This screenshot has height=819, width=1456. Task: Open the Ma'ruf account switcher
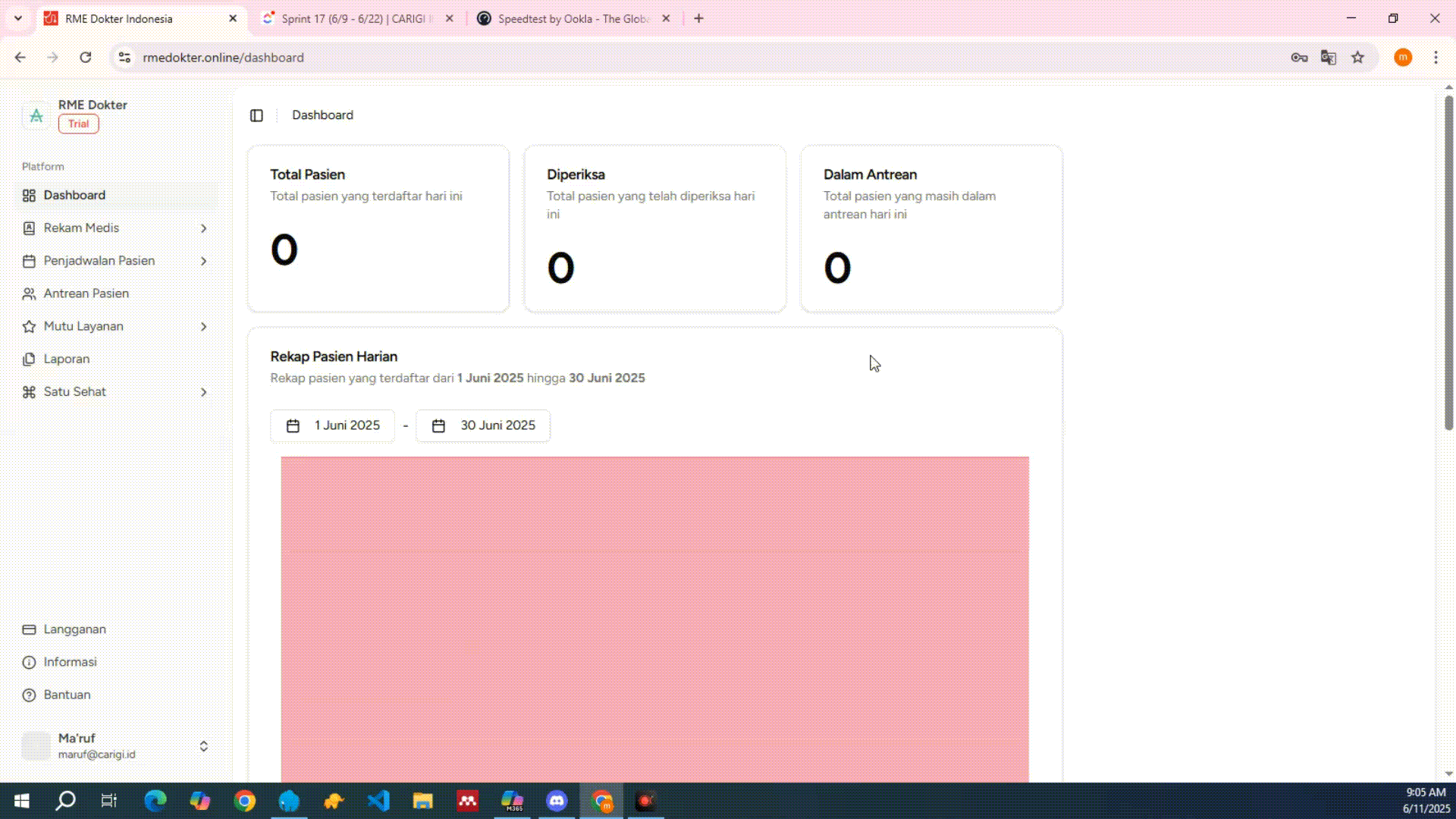(203, 746)
